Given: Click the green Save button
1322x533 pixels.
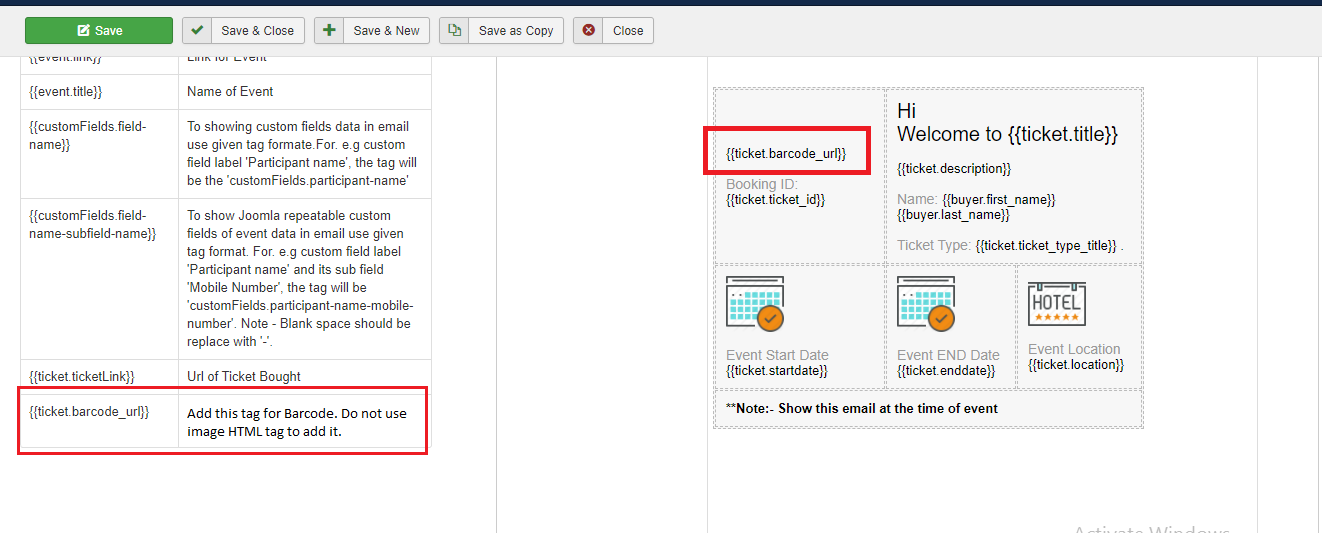Looking at the screenshot, I should pos(98,30).
